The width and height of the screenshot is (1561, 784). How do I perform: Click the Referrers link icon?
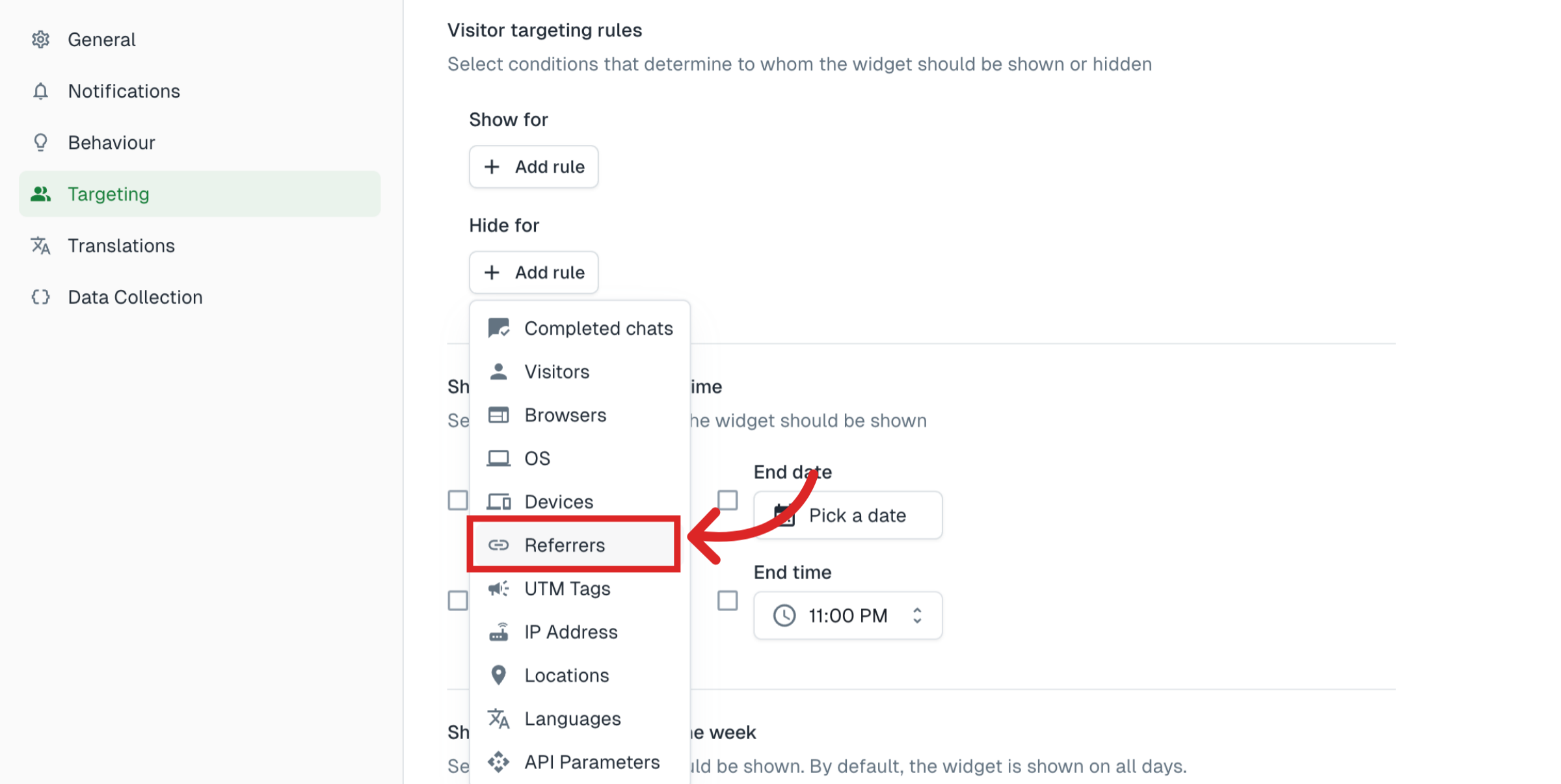click(498, 545)
